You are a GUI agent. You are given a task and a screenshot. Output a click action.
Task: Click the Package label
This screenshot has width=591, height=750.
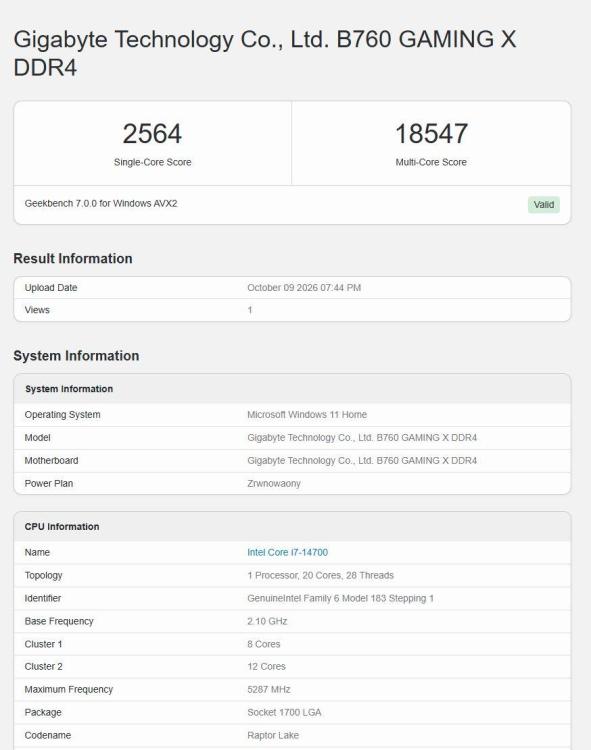tap(43, 712)
